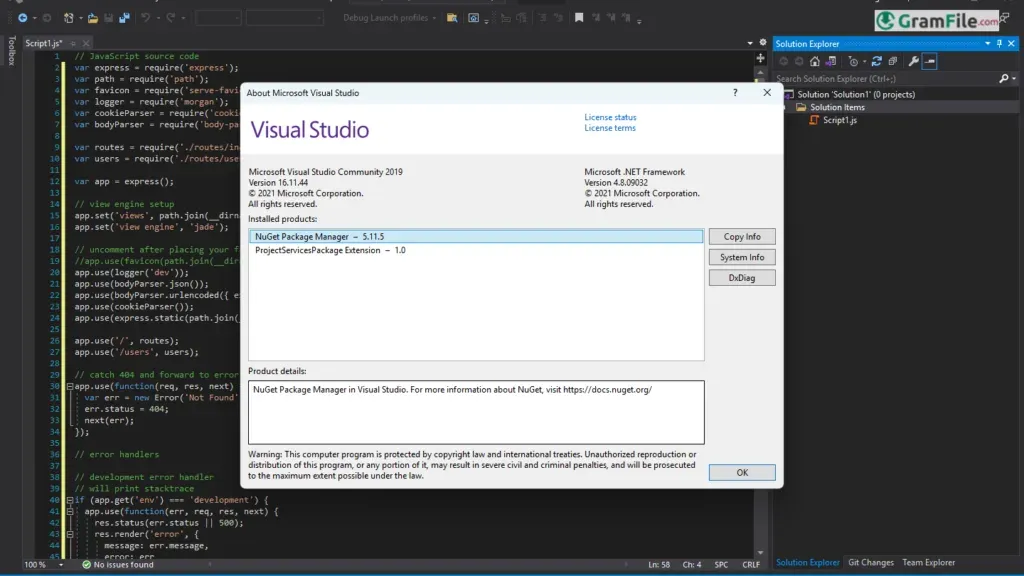Click the editor scrollbar up arrow

(x=760, y=72)
